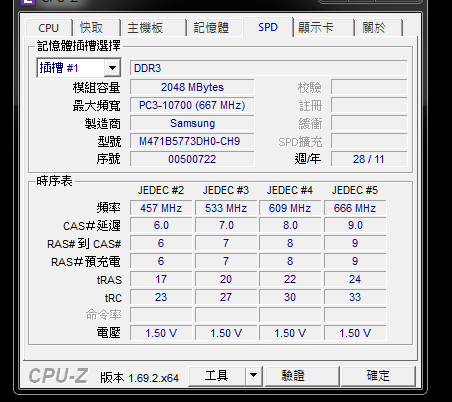The width and height of the screenshot is (452, 402).
Task: Click the 2048 MBytes module size value
Action: [x=192, y=87]
